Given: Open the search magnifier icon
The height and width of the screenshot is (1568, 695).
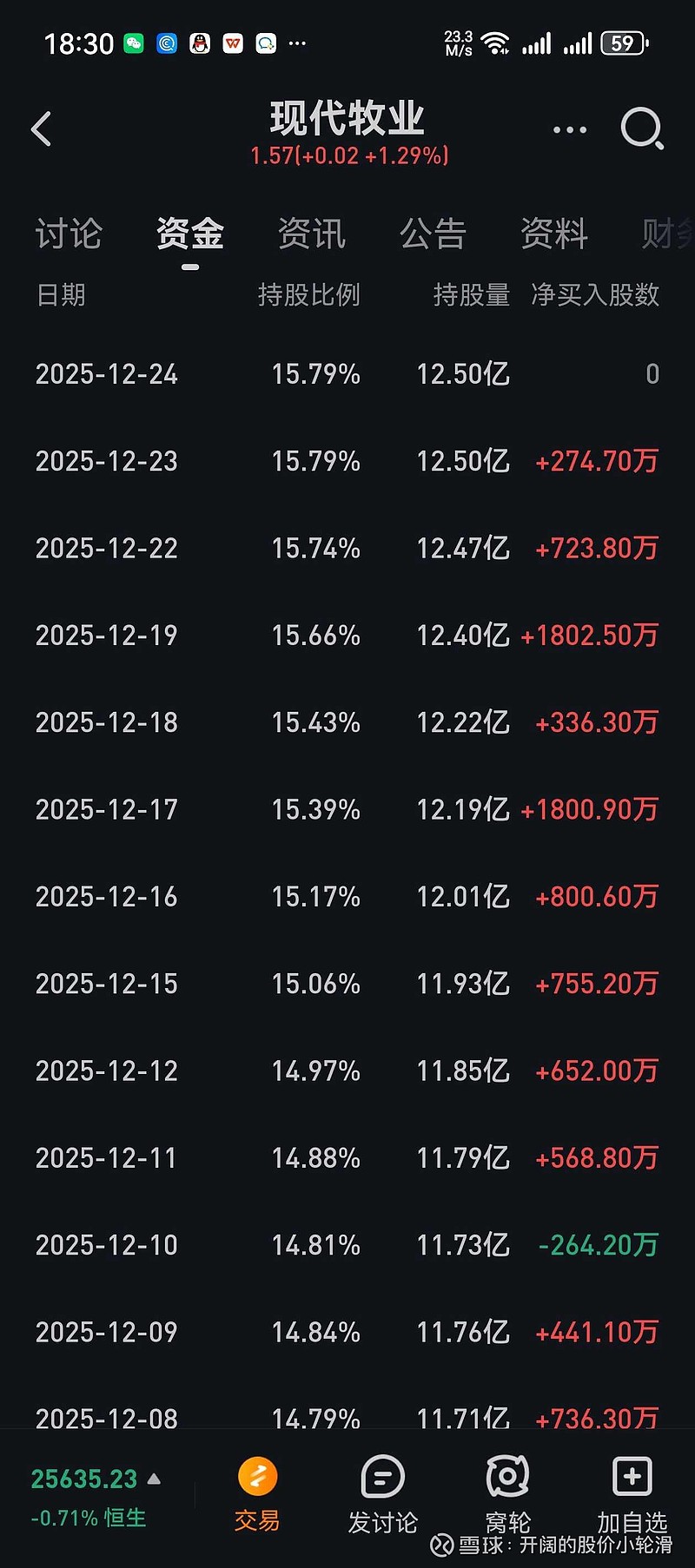Looking at the screenshot, I should coord(642,129).
